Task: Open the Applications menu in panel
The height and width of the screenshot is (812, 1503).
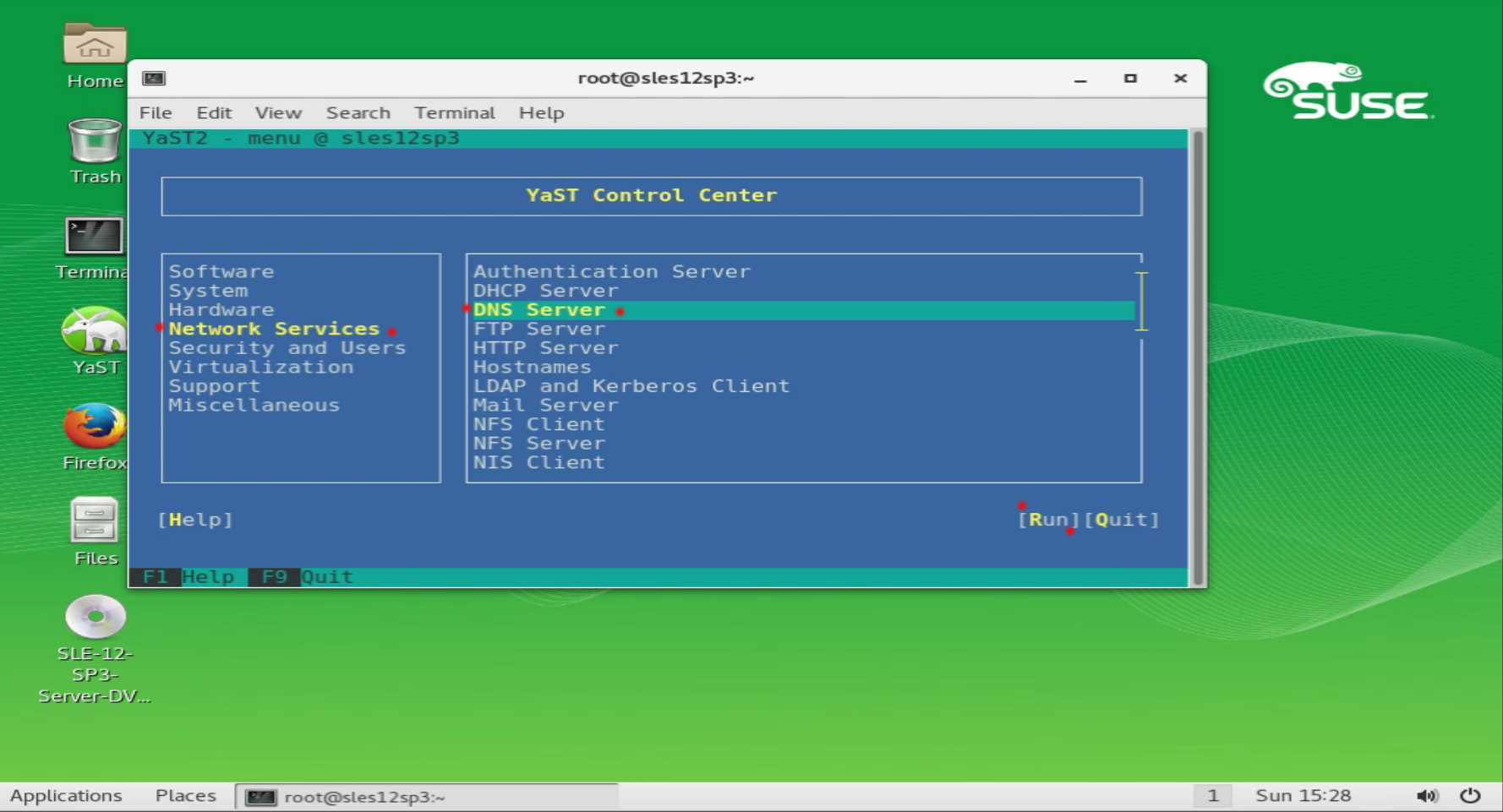Action: pyautogui.click(x=66, y=796)
